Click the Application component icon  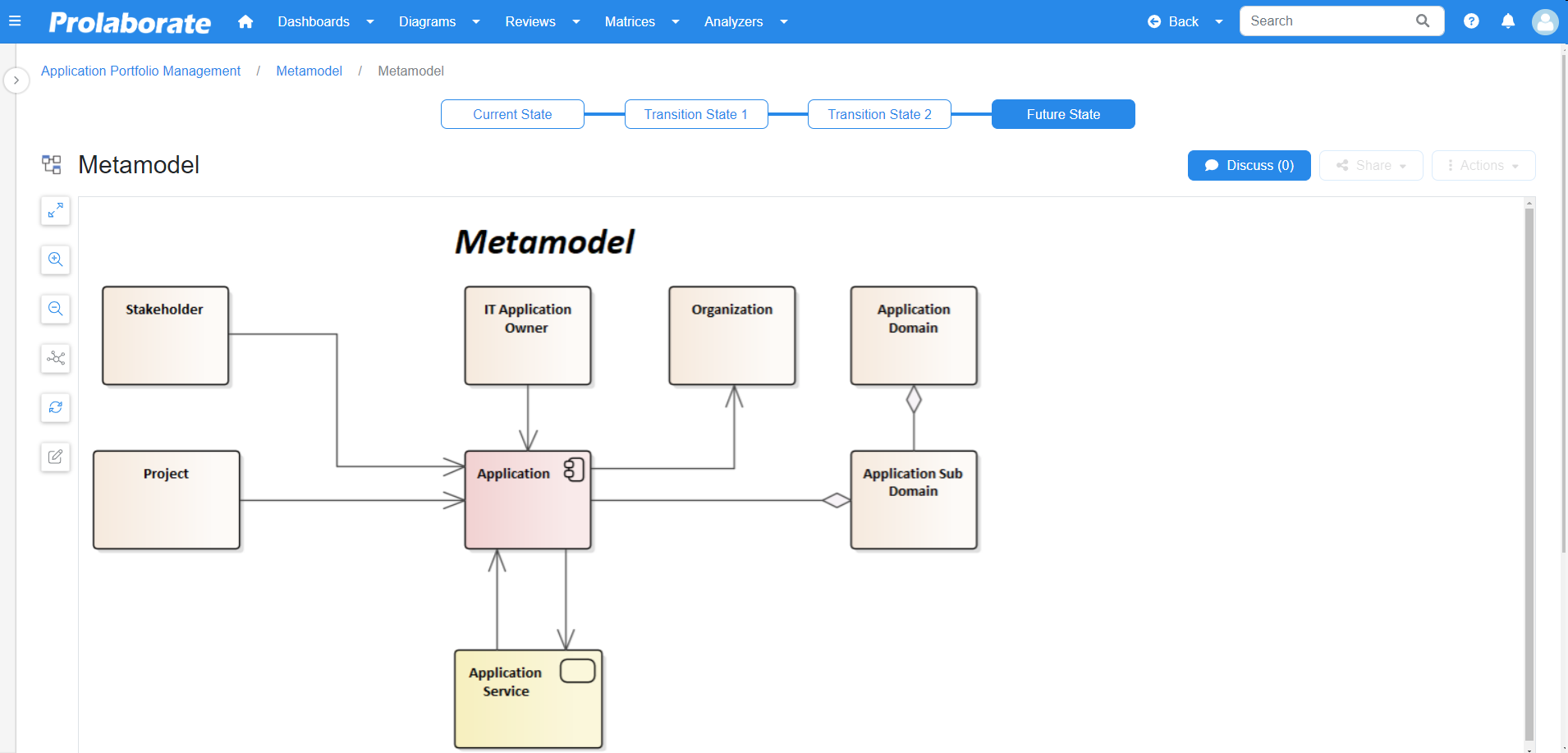(574, 470)
